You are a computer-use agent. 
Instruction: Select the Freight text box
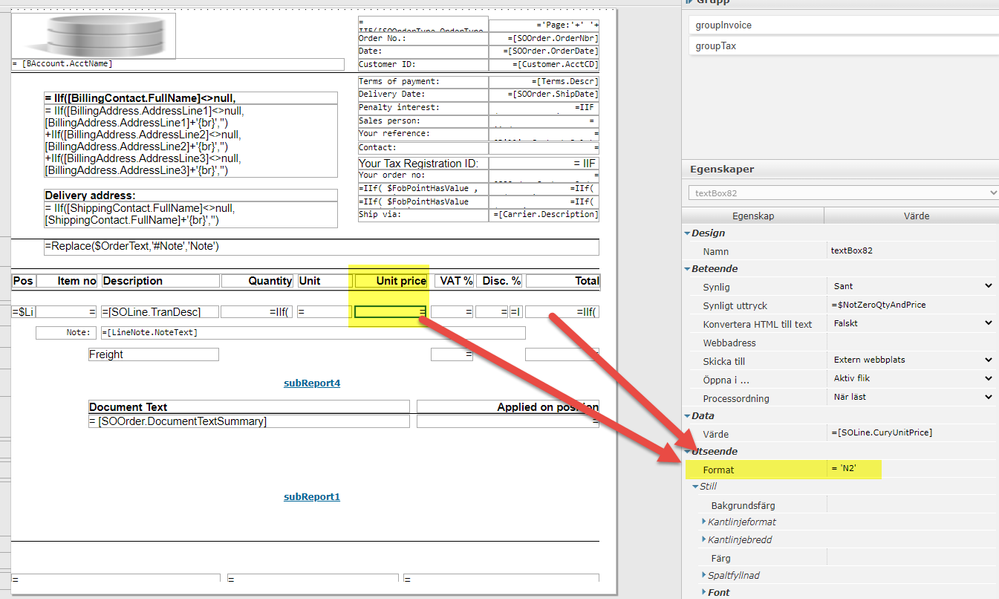(x=154, y=354)
